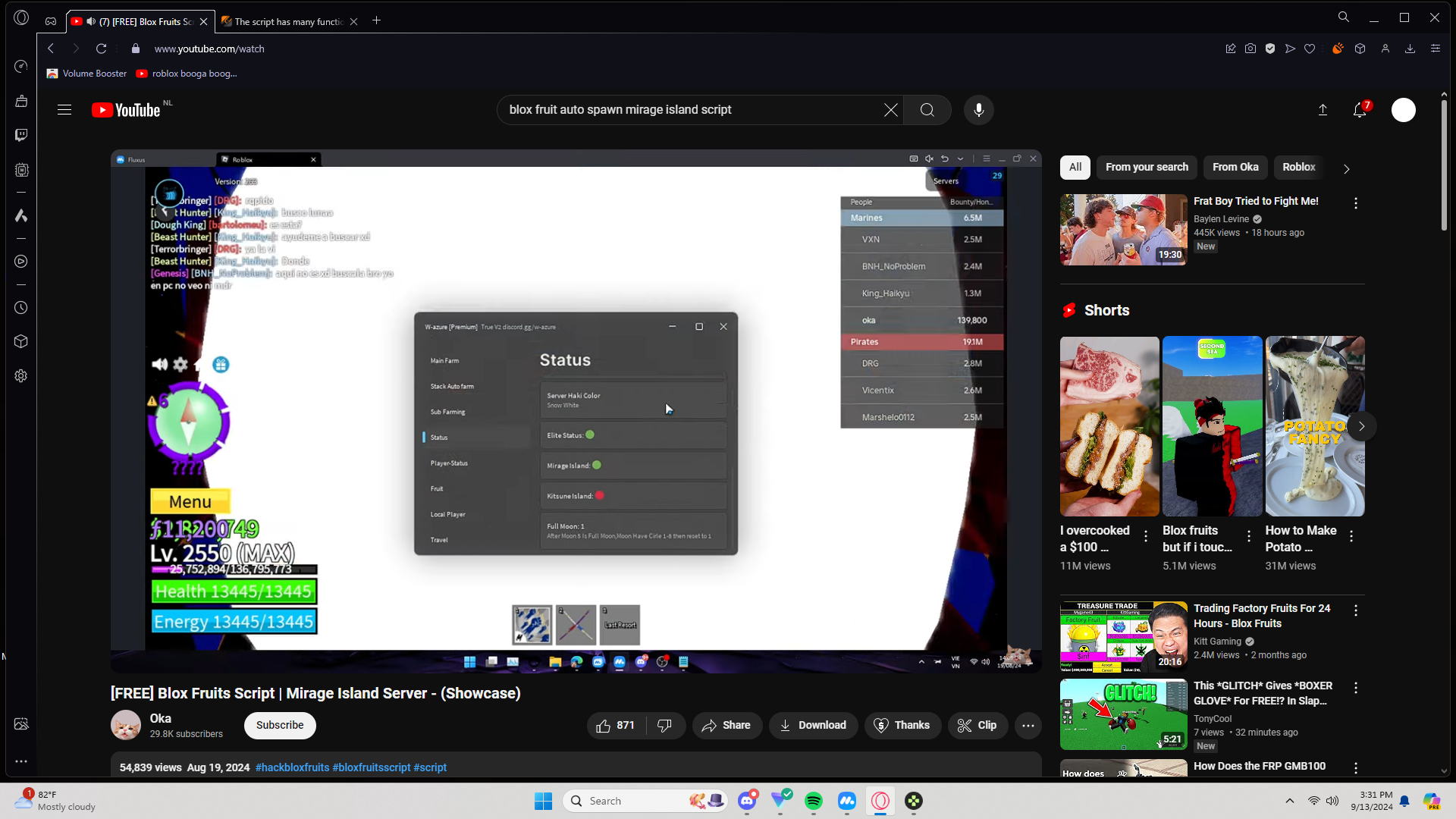
Task: Show hidden system tray icons
Action: (x=1289, y=801)
